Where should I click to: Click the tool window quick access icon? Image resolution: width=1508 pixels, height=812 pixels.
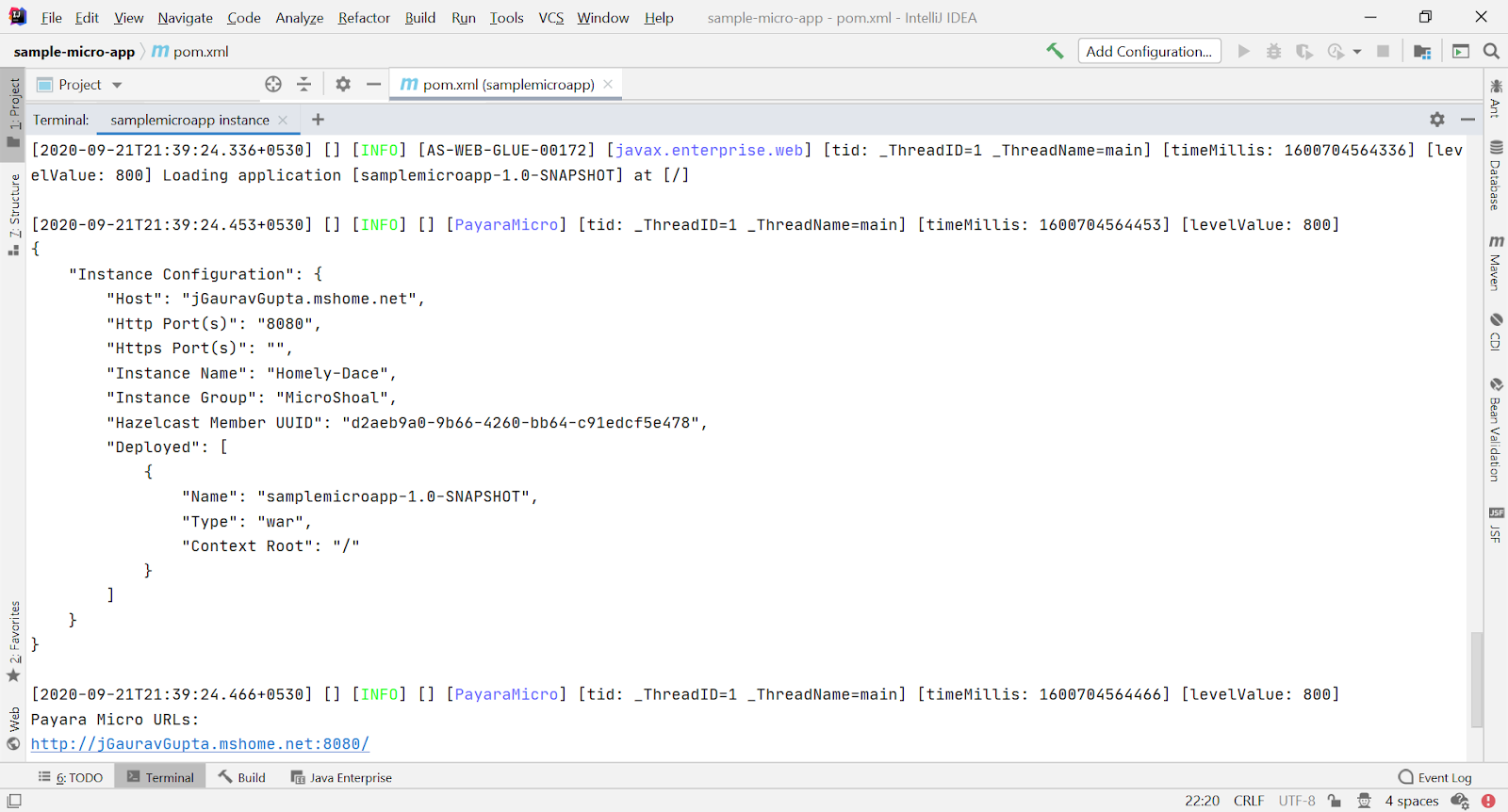(x=14, y=801)
